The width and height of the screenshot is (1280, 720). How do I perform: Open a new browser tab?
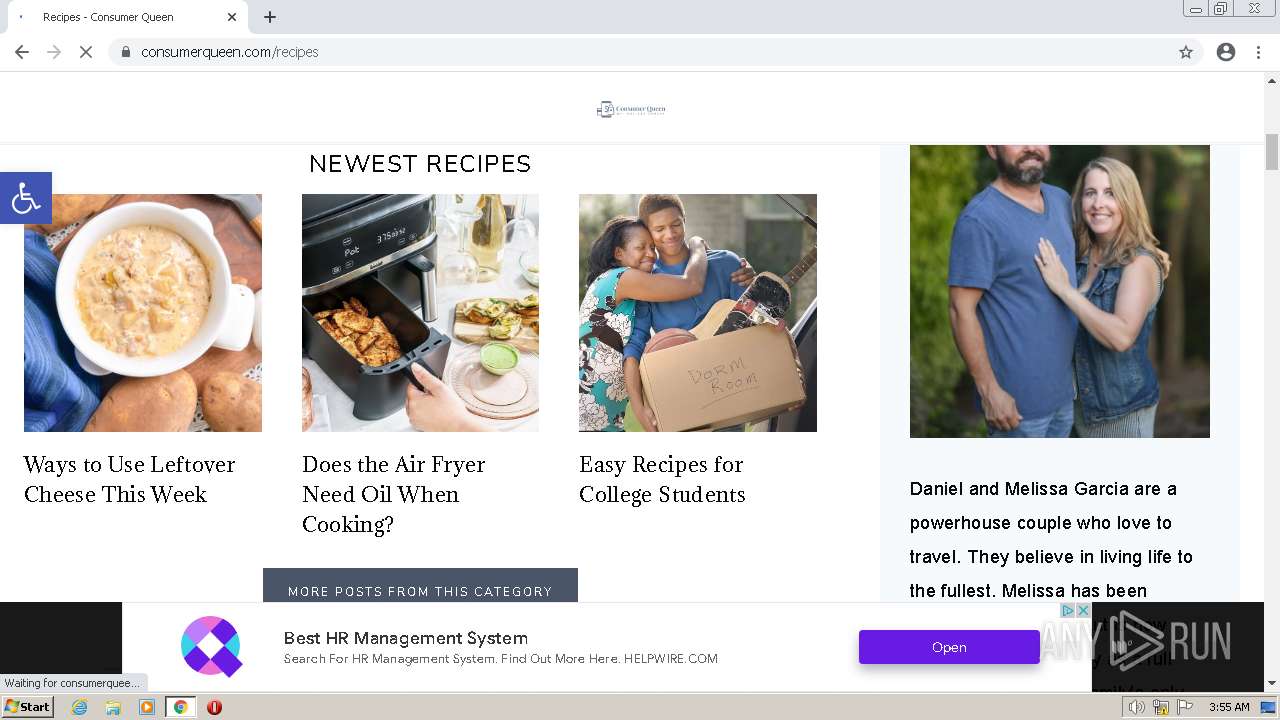[x=270, y=17]
